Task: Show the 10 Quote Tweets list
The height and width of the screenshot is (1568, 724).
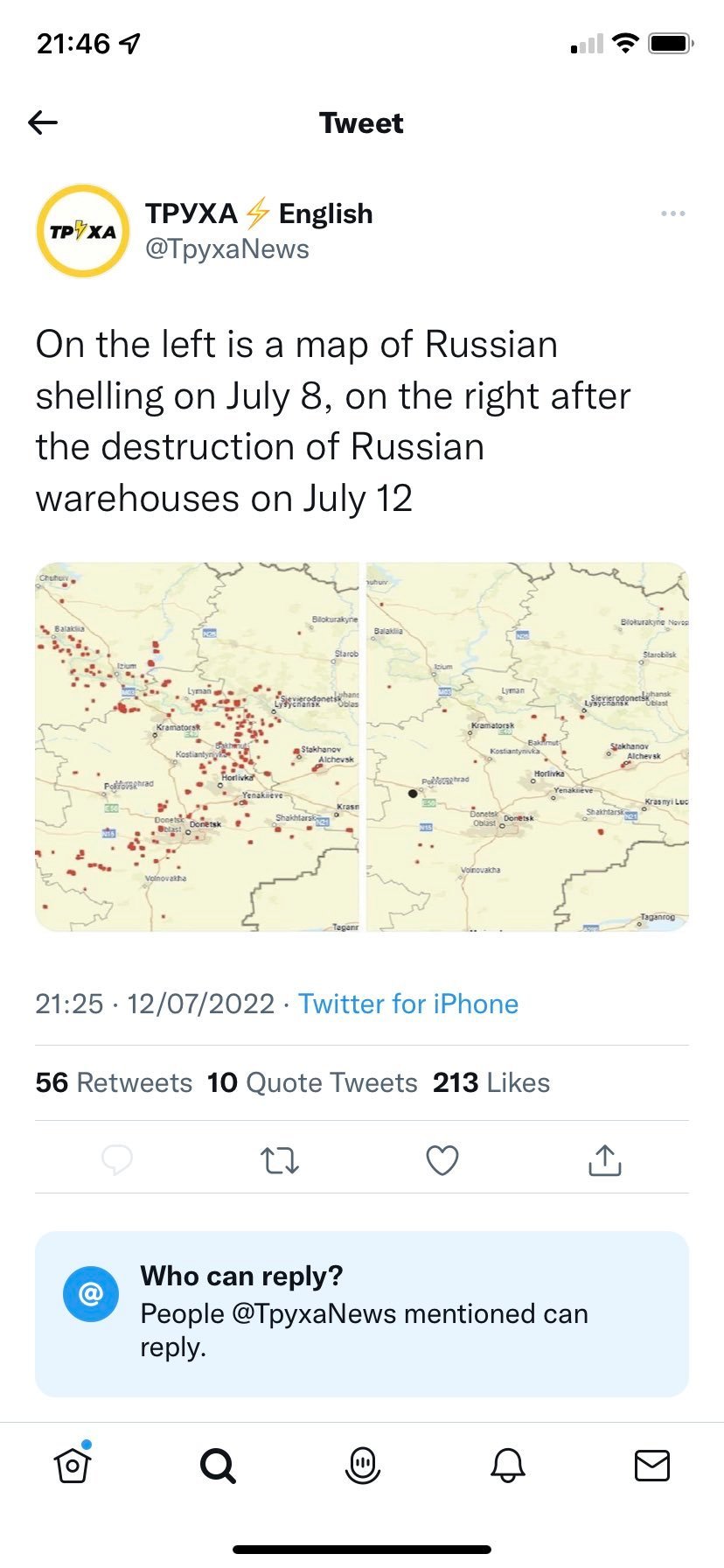Action: click(x=312, y=1082)
